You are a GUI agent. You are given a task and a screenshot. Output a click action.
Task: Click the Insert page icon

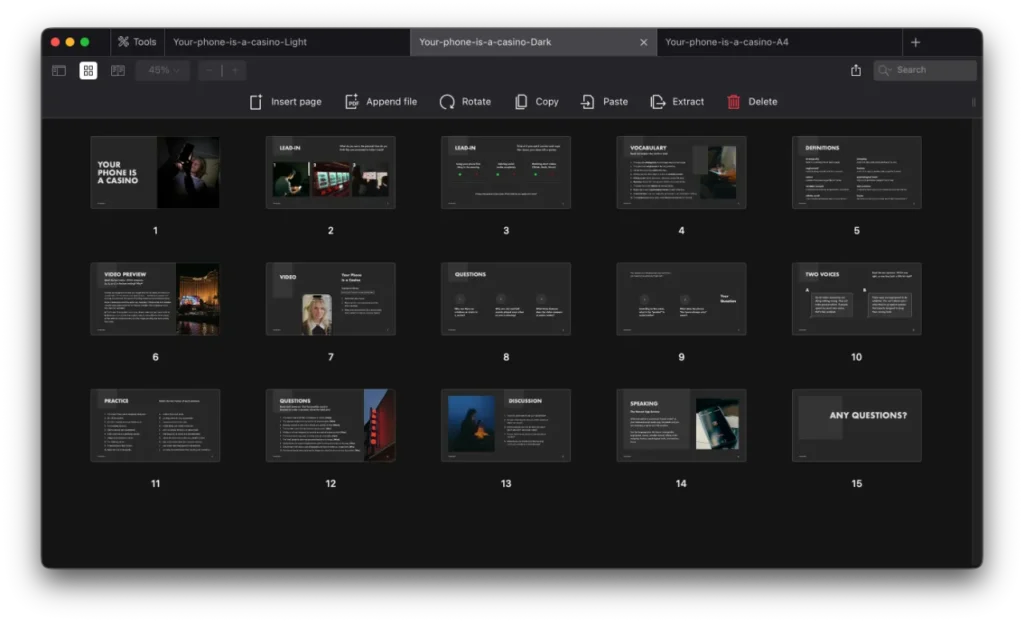pos(256,102)
